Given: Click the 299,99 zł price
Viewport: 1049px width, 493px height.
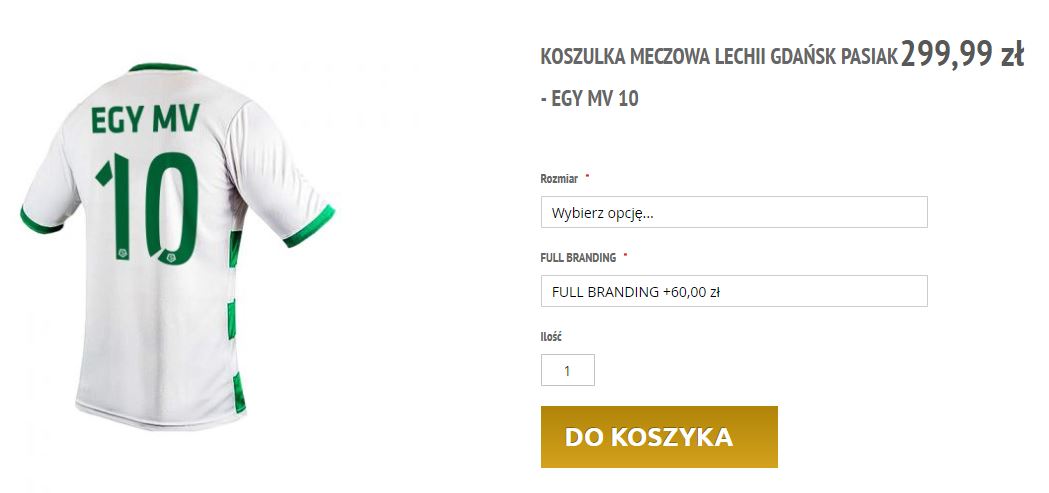Looking at the screenshot, I should coord(961,55).
